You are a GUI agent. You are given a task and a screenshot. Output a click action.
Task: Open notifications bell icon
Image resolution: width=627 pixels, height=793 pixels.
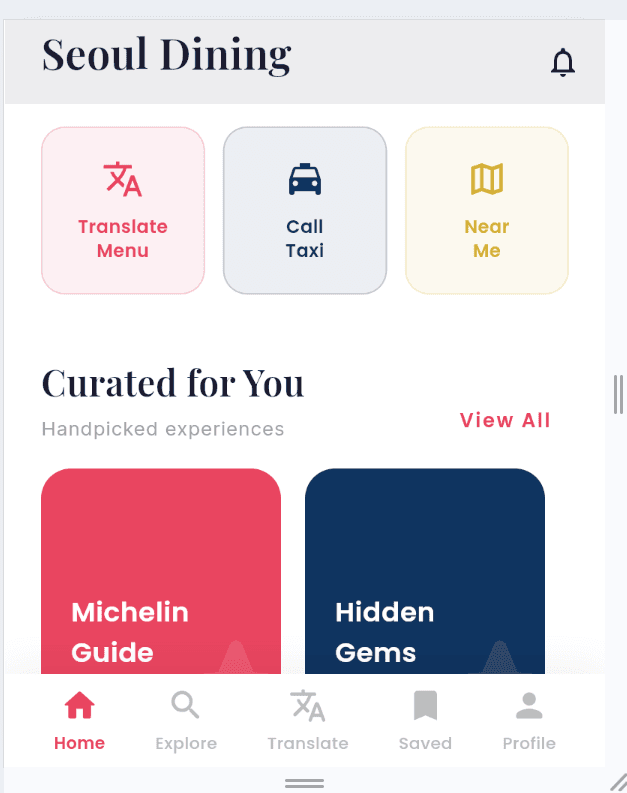563,63
